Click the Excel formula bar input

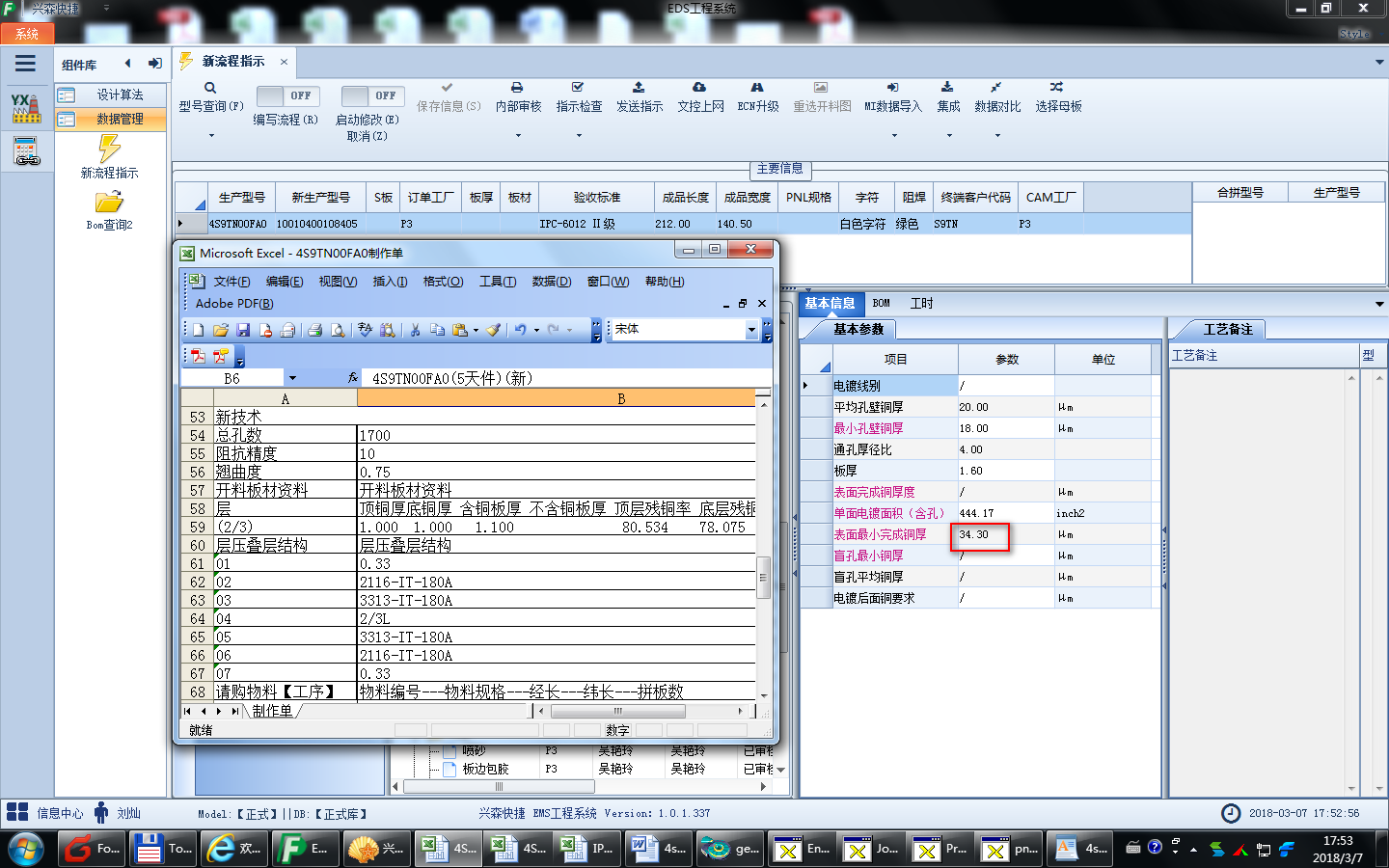coord(567,378)
